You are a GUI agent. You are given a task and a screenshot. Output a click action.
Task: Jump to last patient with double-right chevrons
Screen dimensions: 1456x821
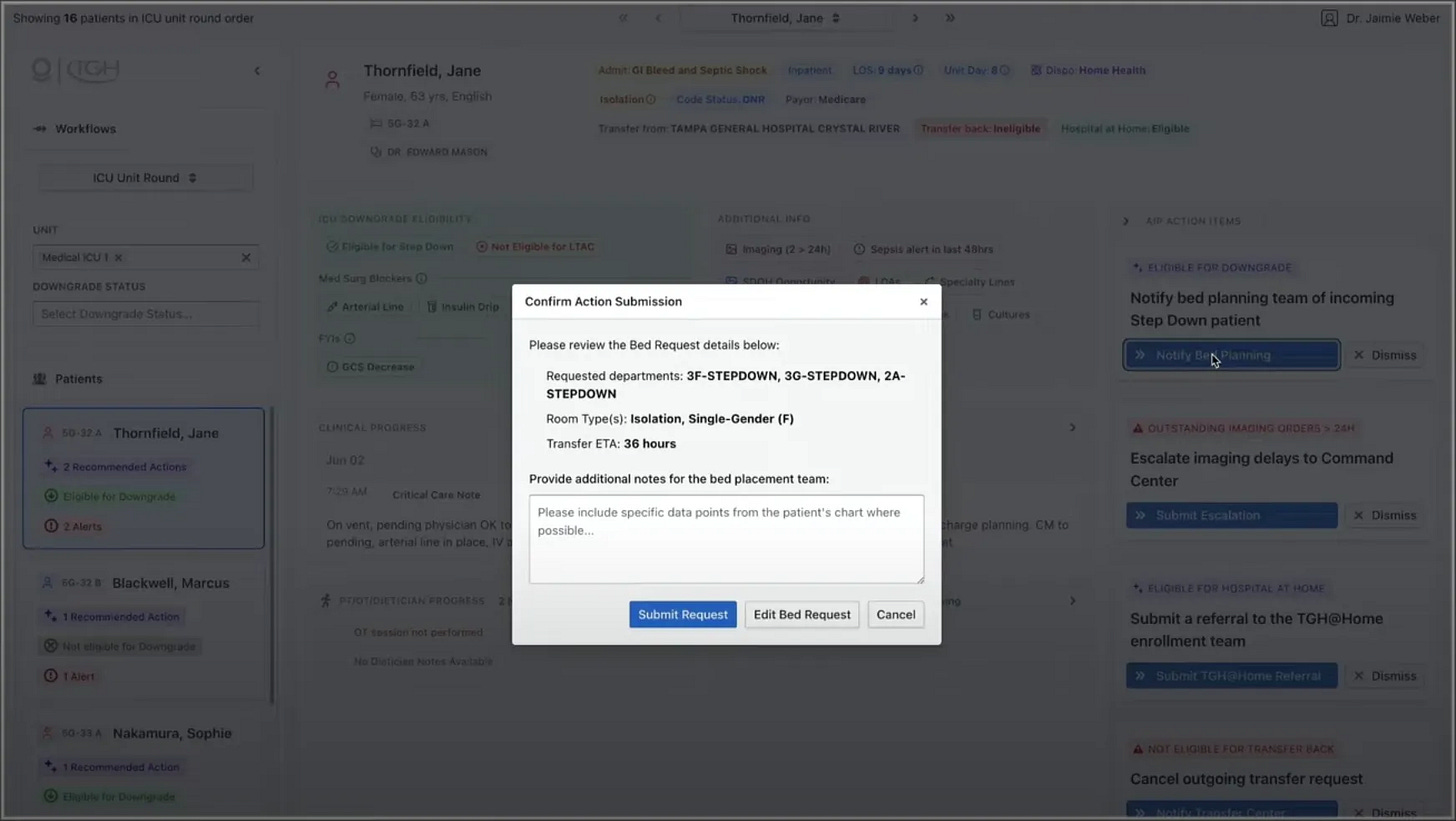click(x=950, y=18)
